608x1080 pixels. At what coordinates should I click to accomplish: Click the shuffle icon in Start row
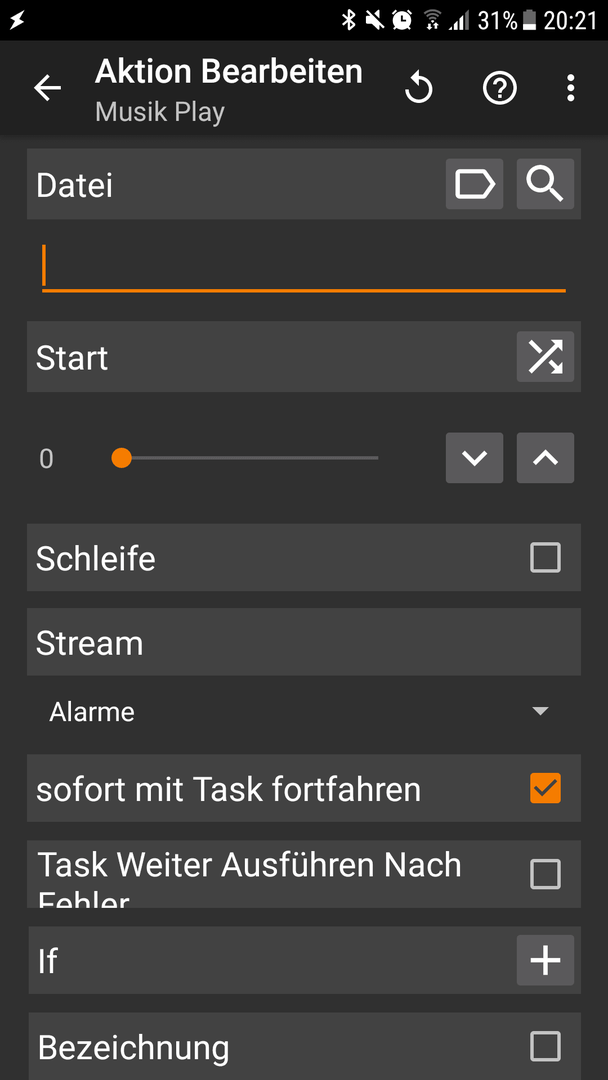[x=545, y=357]
